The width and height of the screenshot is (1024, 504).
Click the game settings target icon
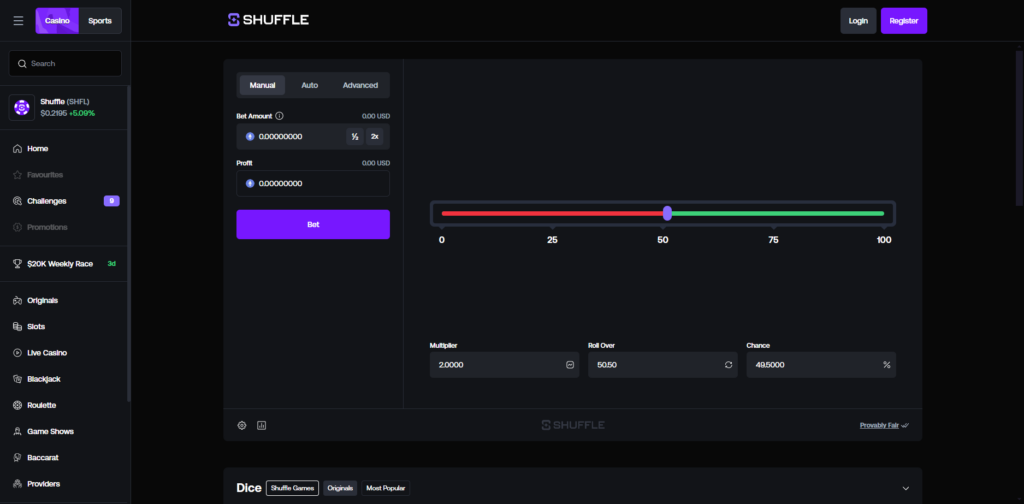242,426
